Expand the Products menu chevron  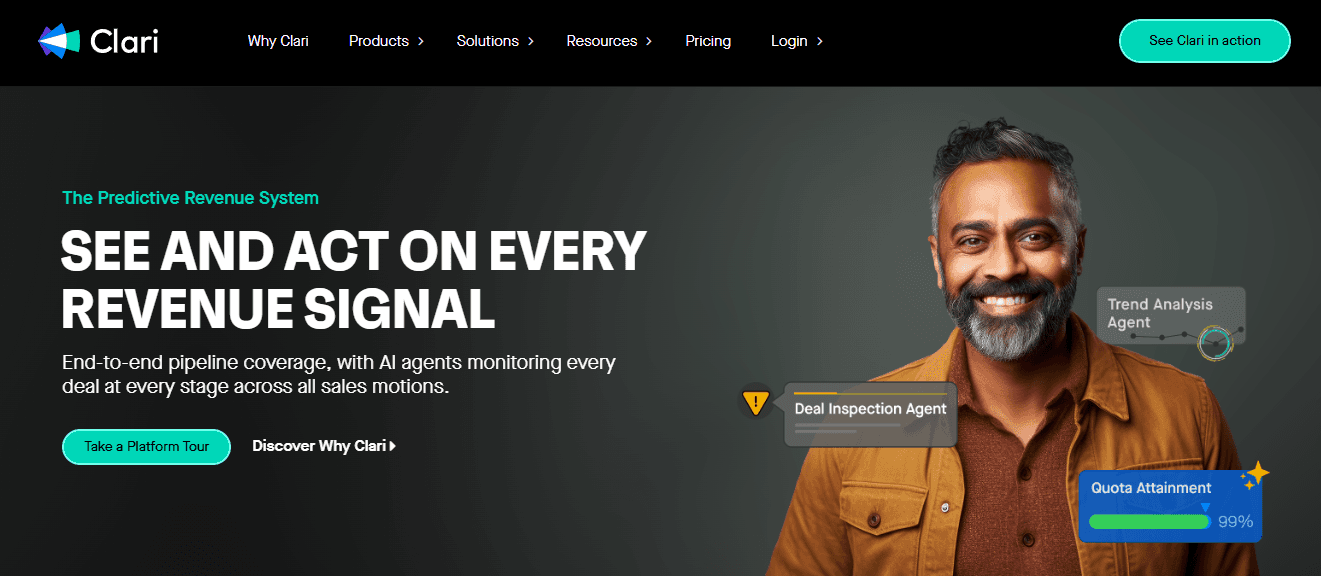point(421,41)
